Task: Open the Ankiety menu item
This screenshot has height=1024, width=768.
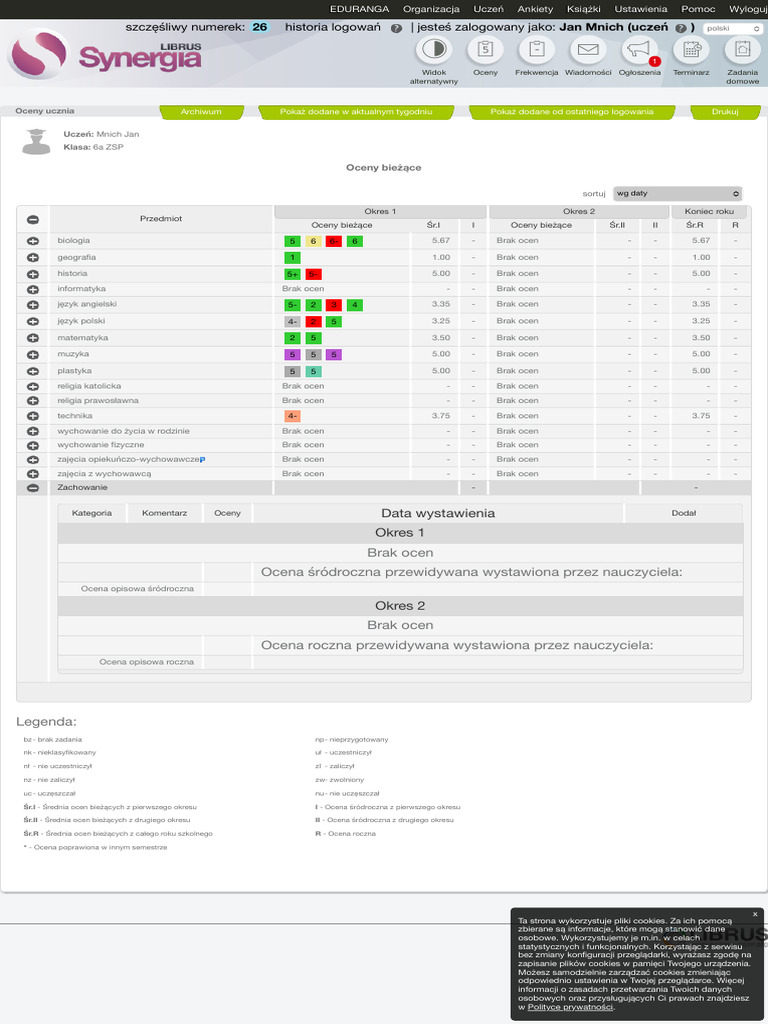Action: [x=535, y=9]
